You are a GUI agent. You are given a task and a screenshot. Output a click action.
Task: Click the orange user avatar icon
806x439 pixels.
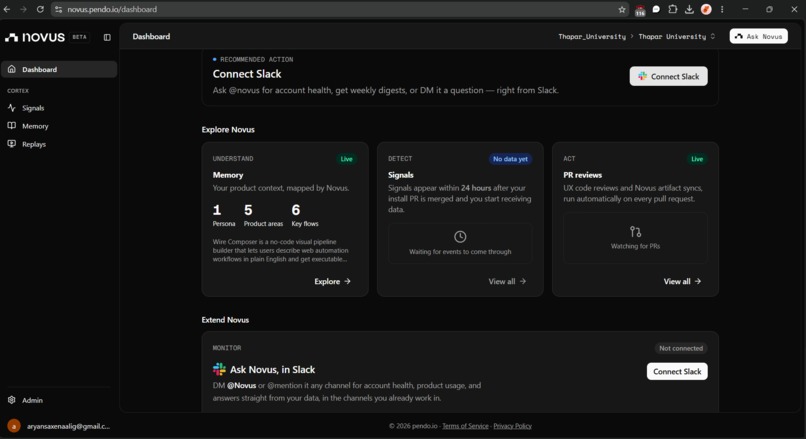(14, 426)
